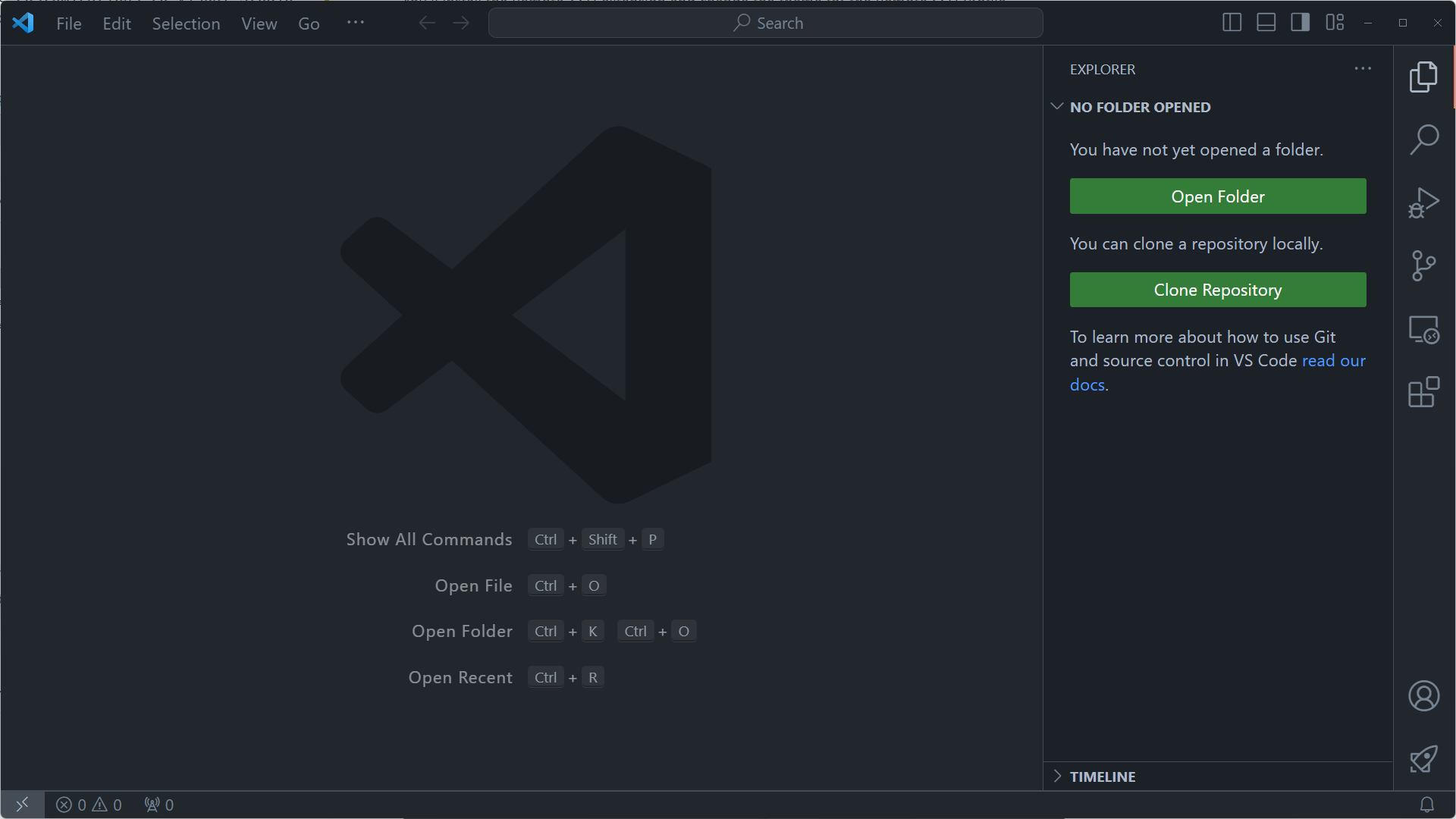
Task: Click the errors and warnings indicator
Action: 87,805
